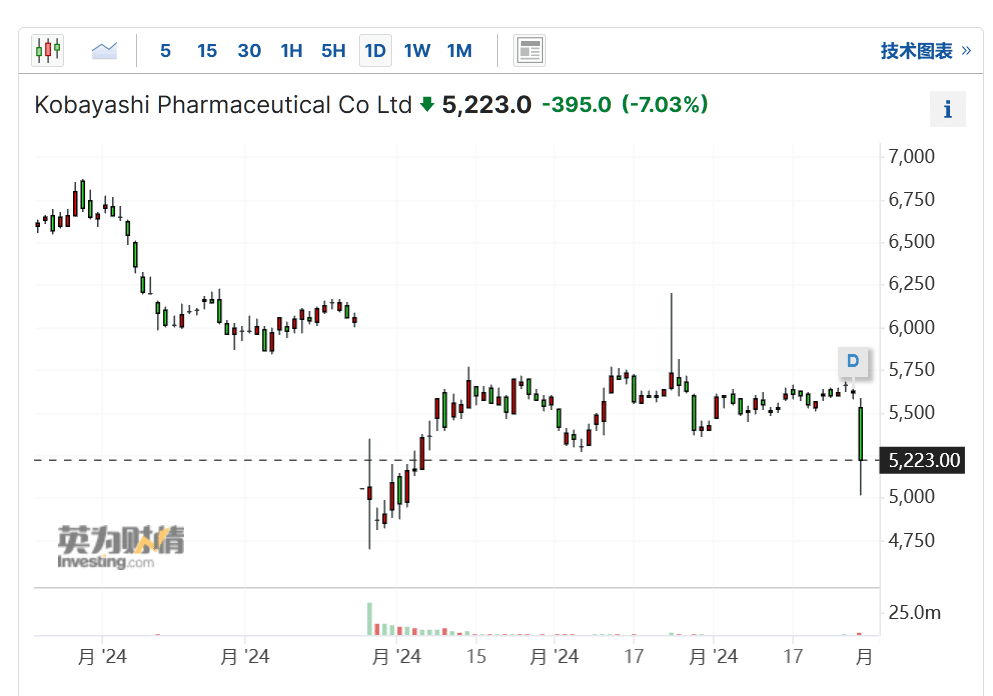
Task: Click the tall green volume bar
Action: (x=369, y=618)
